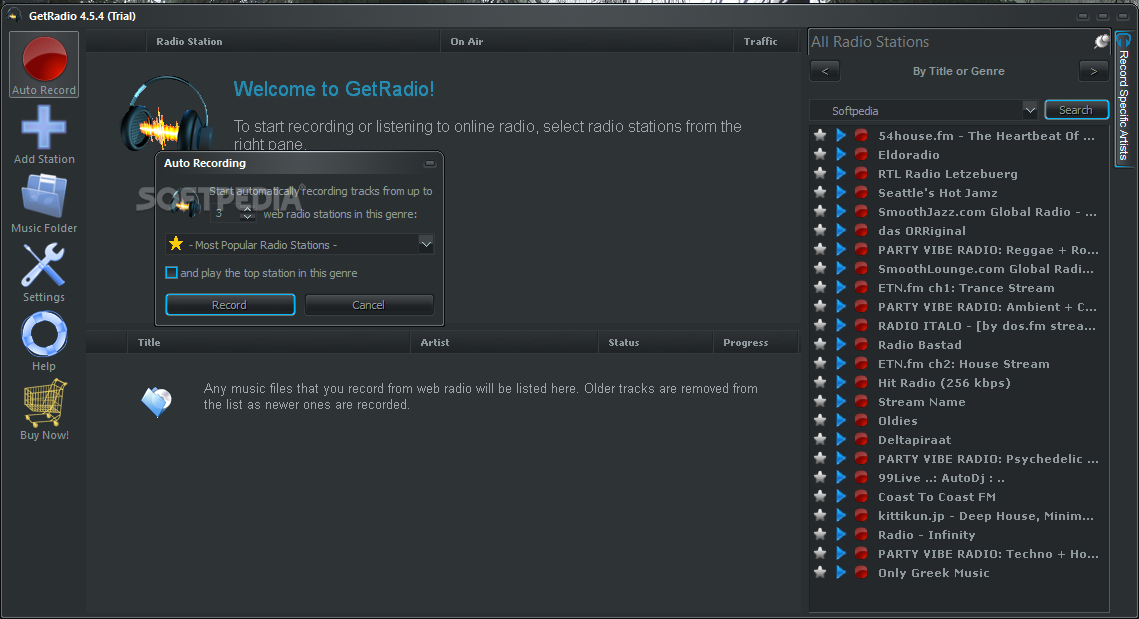Open Settings with the wrench icon
Image resolution: width=1139 pixels, height=619 pixels.
(x=44, y=272)
